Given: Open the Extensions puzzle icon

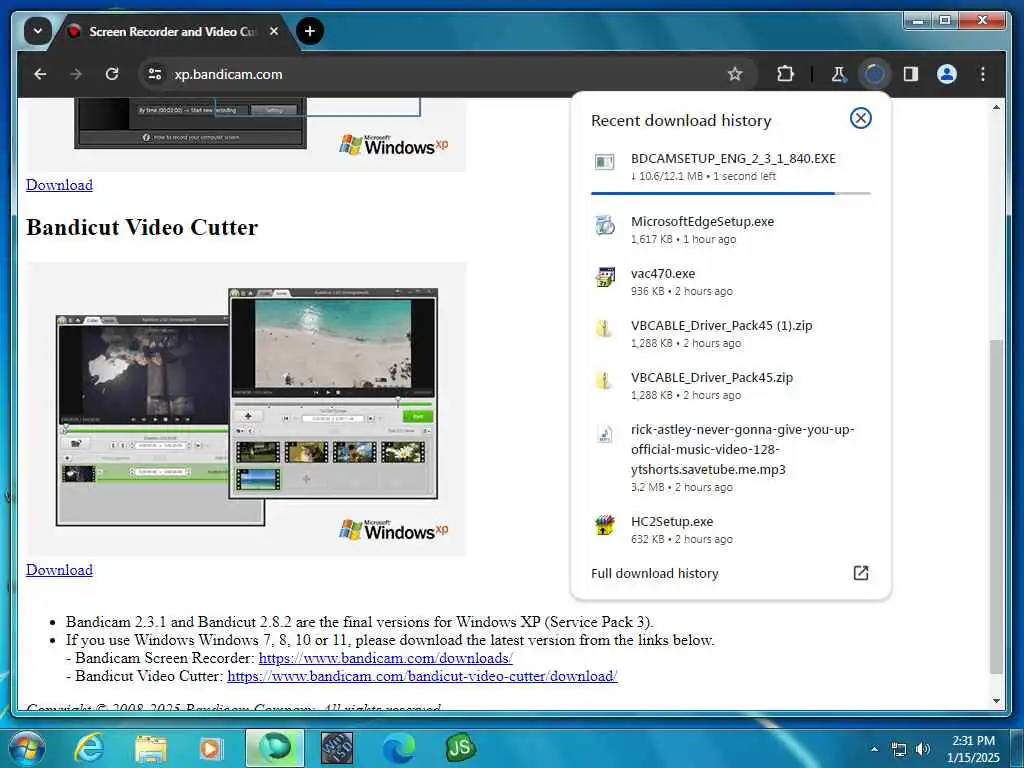Looking at the screenshot, I should 785,74.
